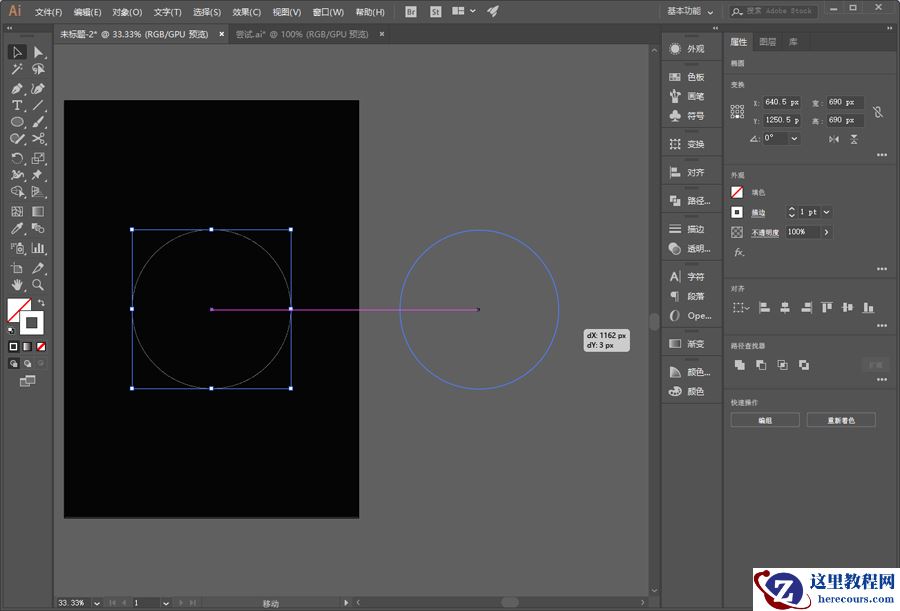
Task: Open the rotation angle dropdown
Action: click(794, 138)
